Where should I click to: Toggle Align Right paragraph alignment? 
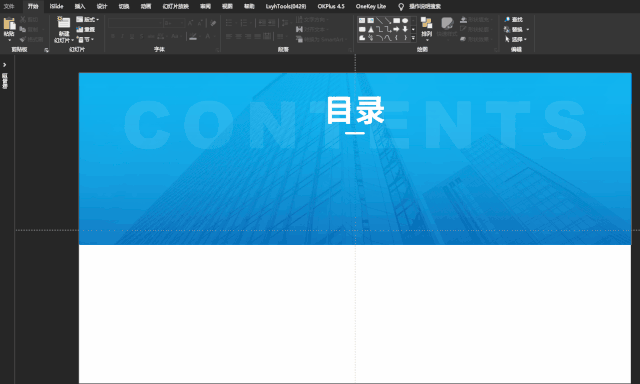[248, 36]
